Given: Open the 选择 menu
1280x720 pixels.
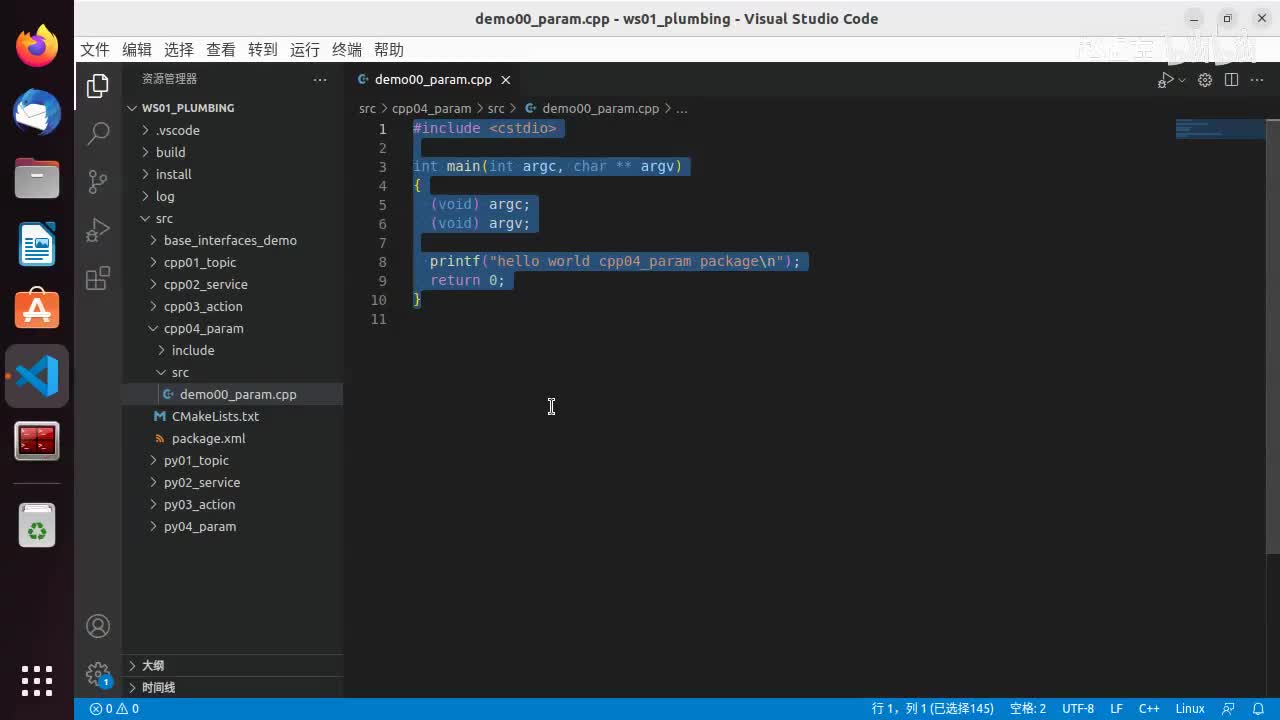Looking at the screenshot, I should [179, 50].
